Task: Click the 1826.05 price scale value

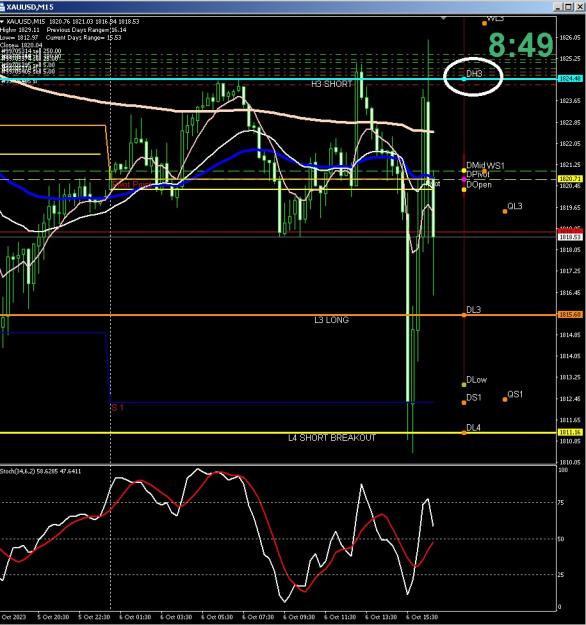Action: point(570,37)
